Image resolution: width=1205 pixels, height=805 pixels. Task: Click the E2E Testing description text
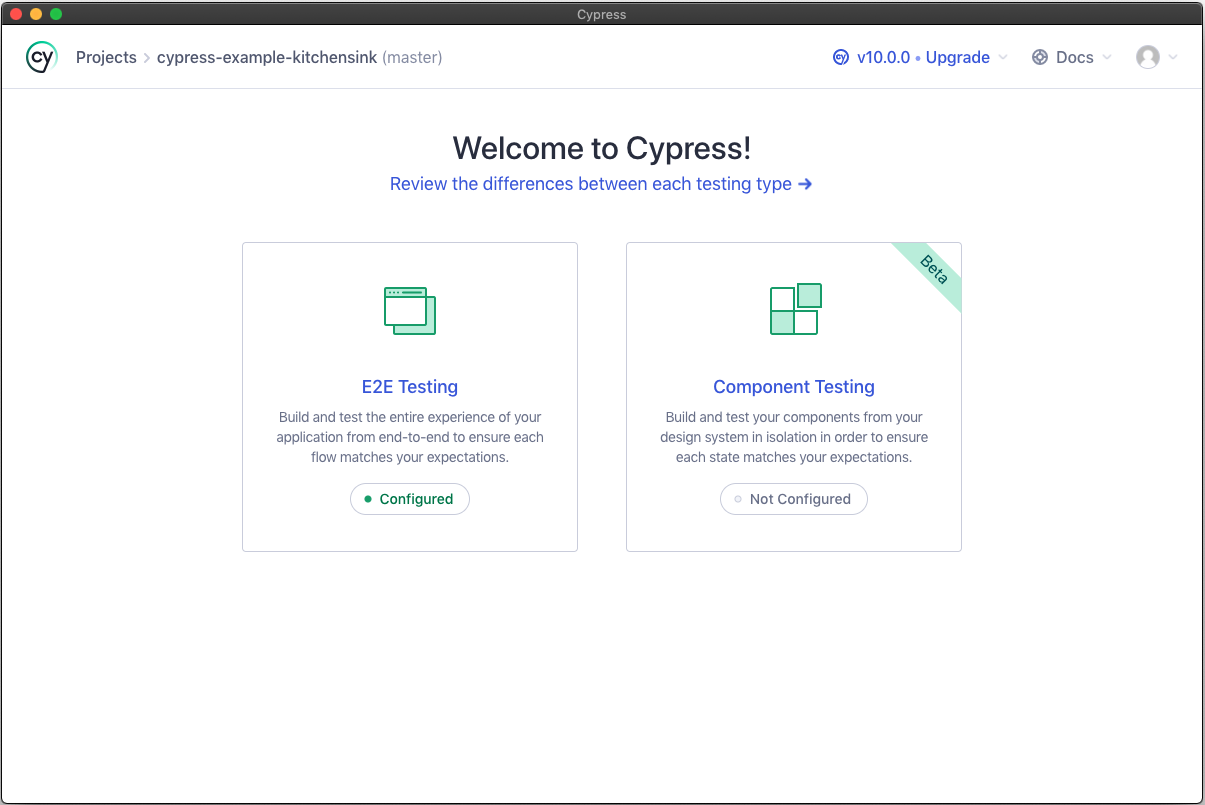(x=410, y=437)
